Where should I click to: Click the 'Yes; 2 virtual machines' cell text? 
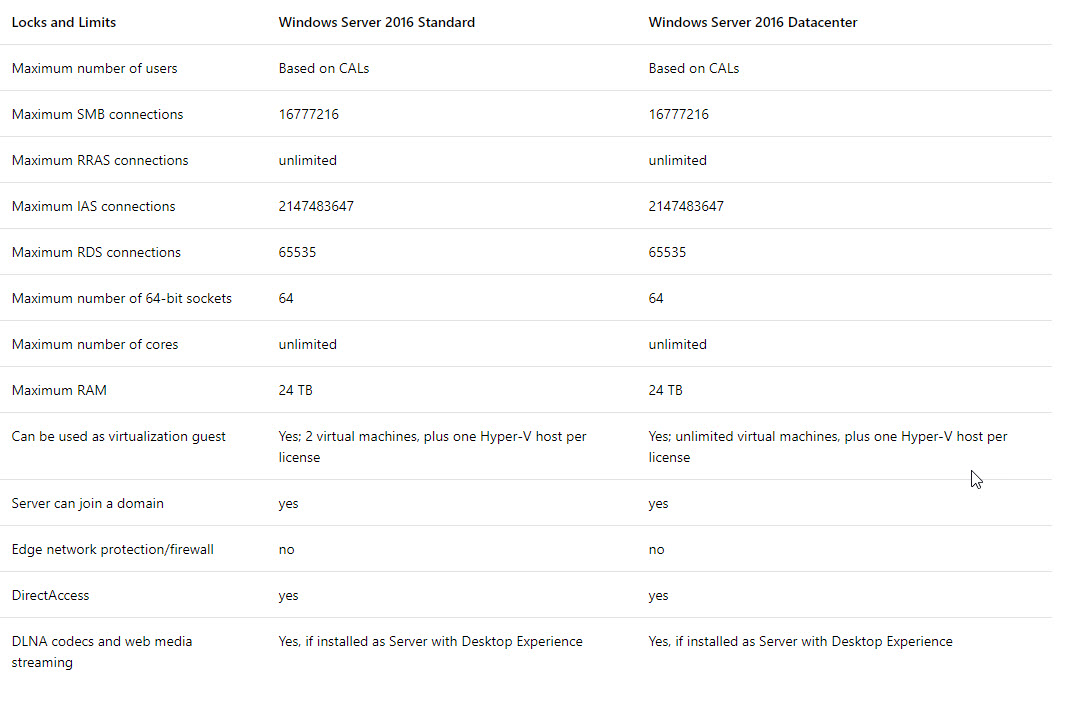click(432, 447)
